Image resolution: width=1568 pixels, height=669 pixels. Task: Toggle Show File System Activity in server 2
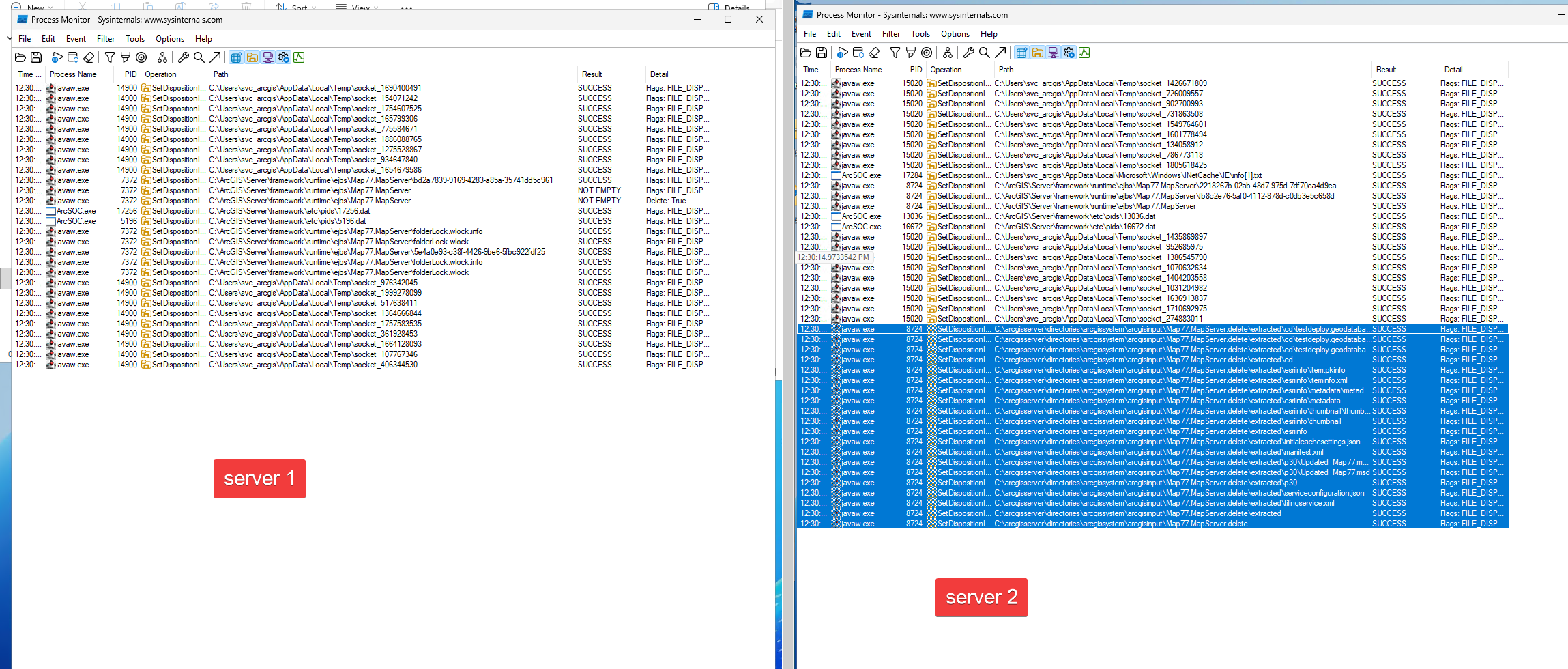[x=1038, y=53]
